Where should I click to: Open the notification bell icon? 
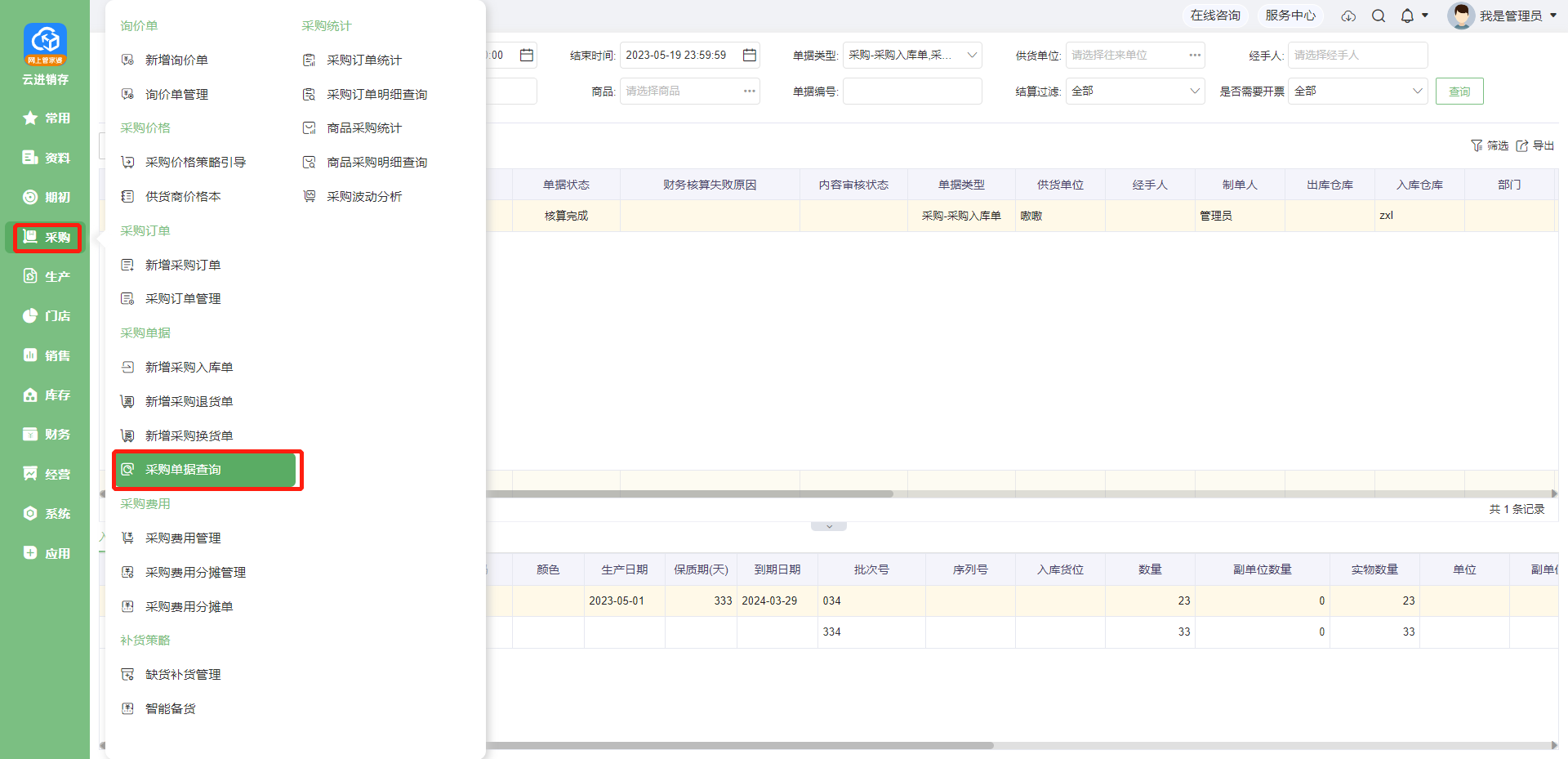click(1407, 16)
